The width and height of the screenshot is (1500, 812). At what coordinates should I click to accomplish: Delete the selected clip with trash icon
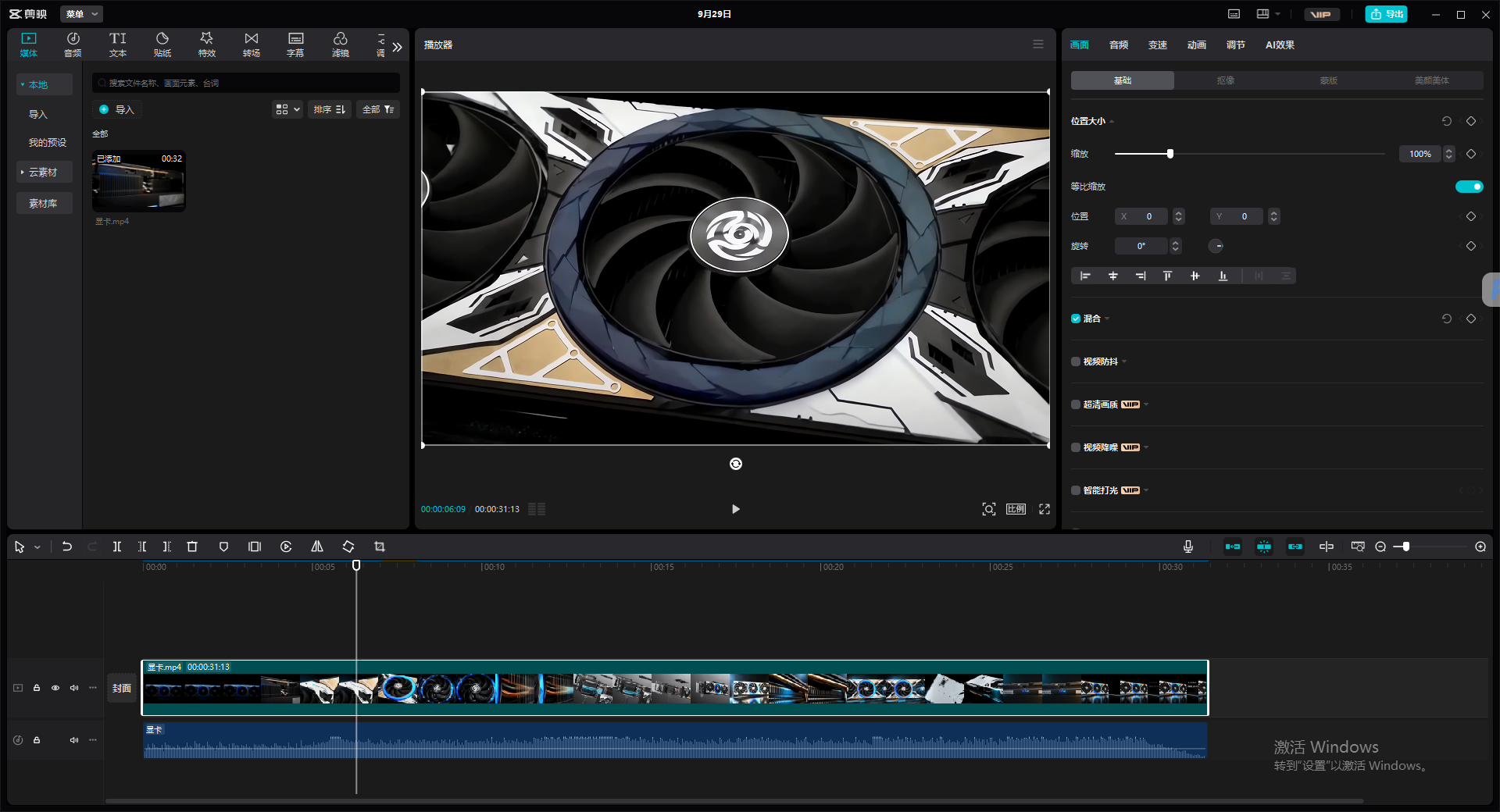click(192, 547)
